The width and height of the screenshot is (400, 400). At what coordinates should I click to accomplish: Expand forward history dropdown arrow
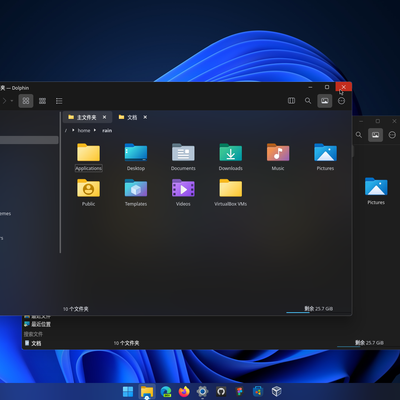click(12, 101)
